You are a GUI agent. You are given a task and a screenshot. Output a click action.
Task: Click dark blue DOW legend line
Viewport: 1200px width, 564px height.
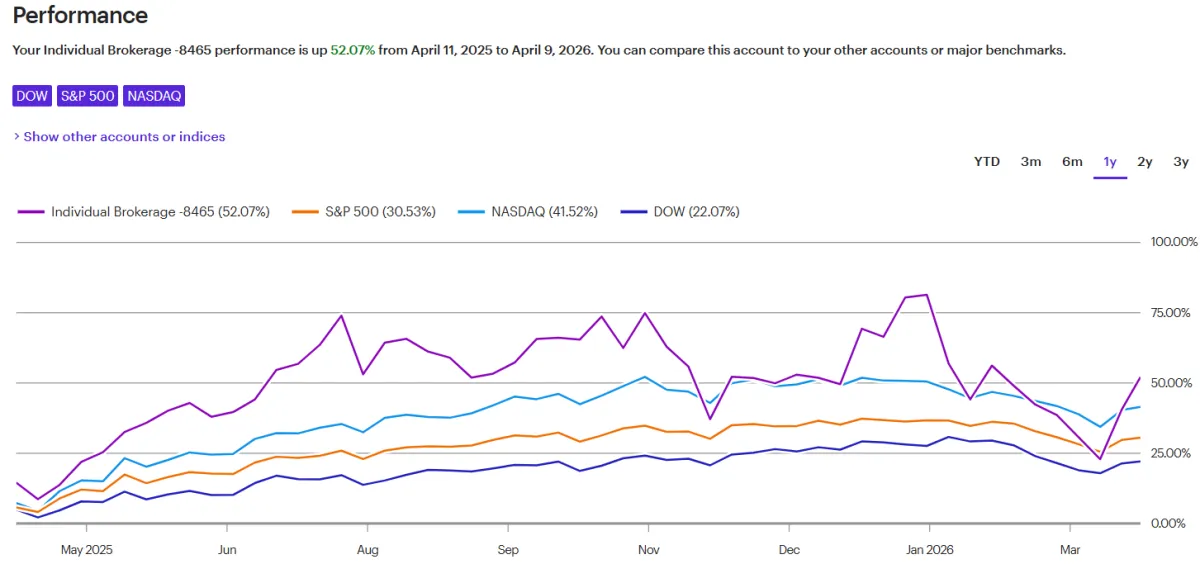(634, 212)
